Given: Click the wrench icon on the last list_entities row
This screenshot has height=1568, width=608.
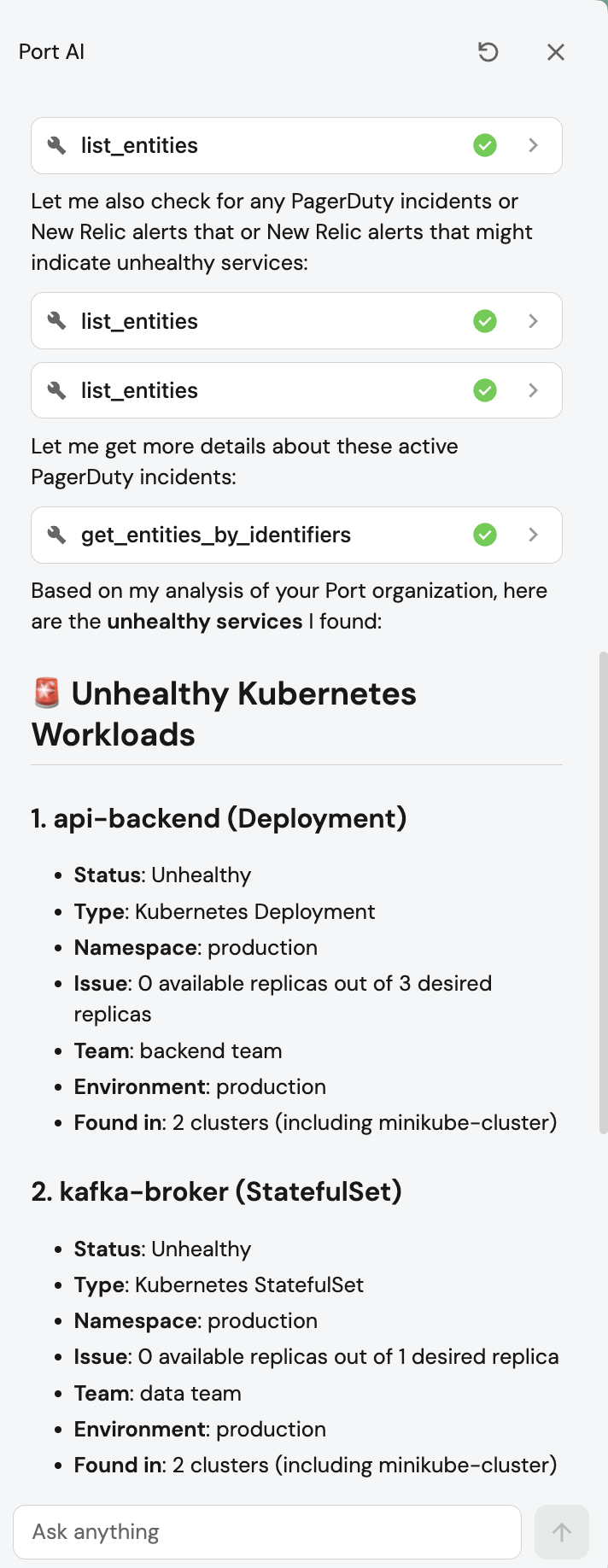Looking at the screenshot, I should pos(57,390).
